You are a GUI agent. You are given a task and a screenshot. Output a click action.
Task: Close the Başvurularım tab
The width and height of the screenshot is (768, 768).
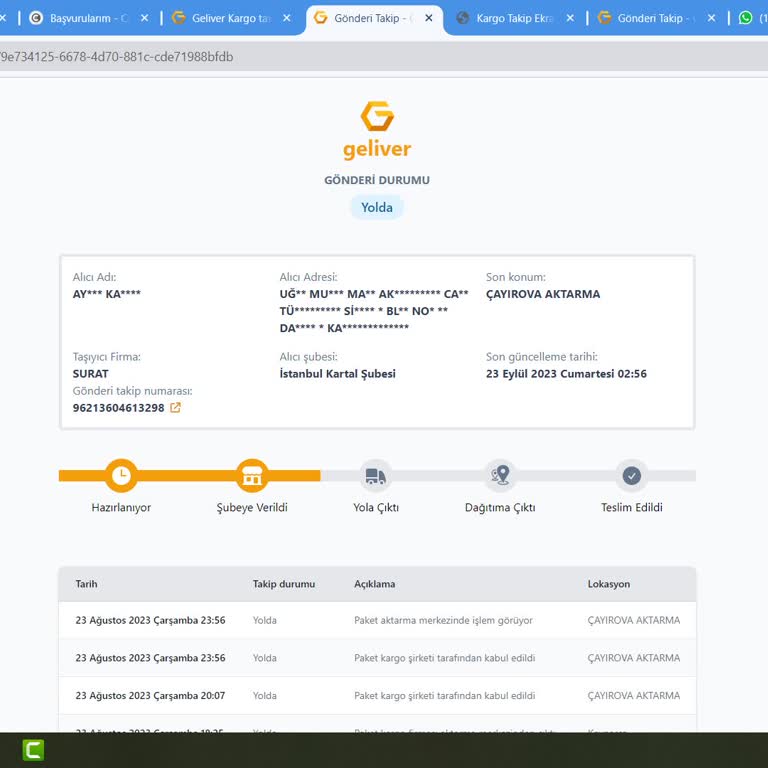pyautogui.click(x=144, y=18)
